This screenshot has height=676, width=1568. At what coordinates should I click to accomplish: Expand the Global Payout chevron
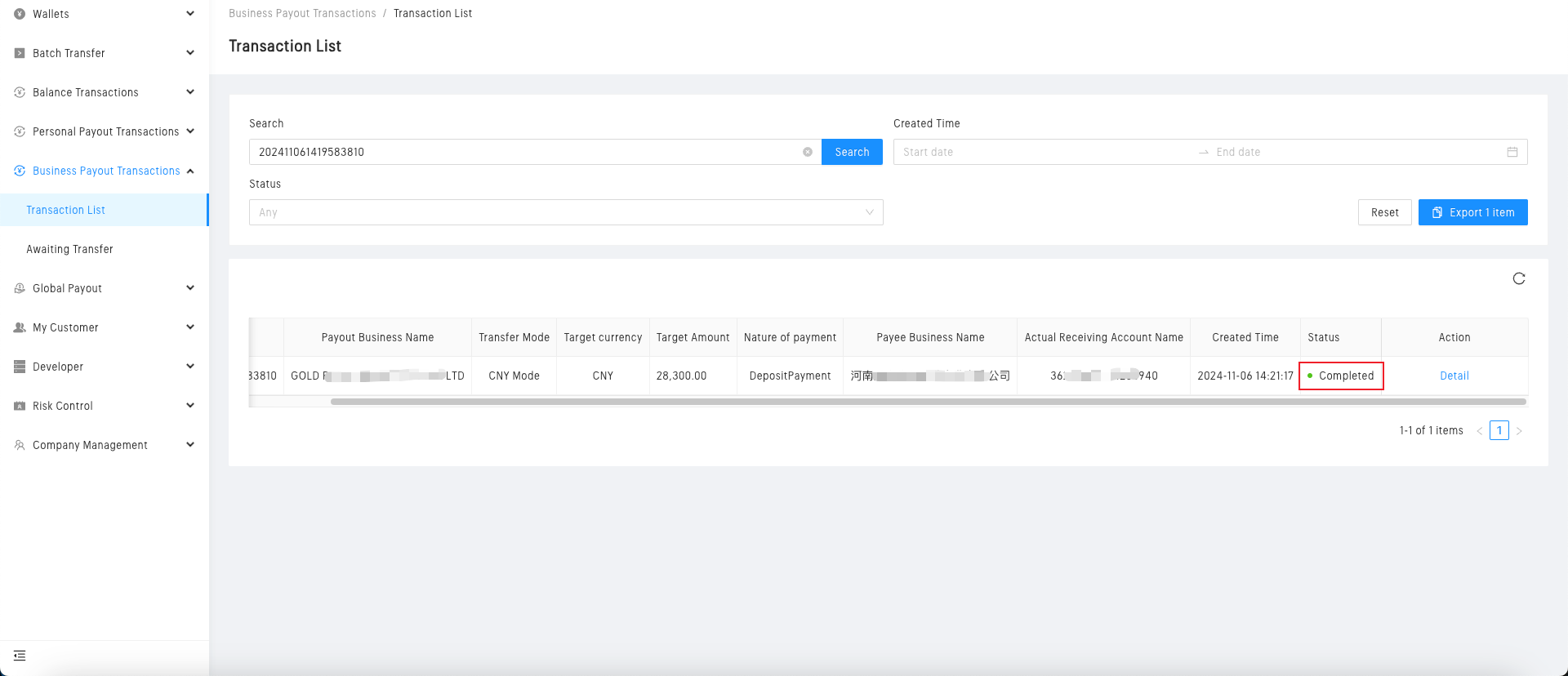(x=190, y=287)
